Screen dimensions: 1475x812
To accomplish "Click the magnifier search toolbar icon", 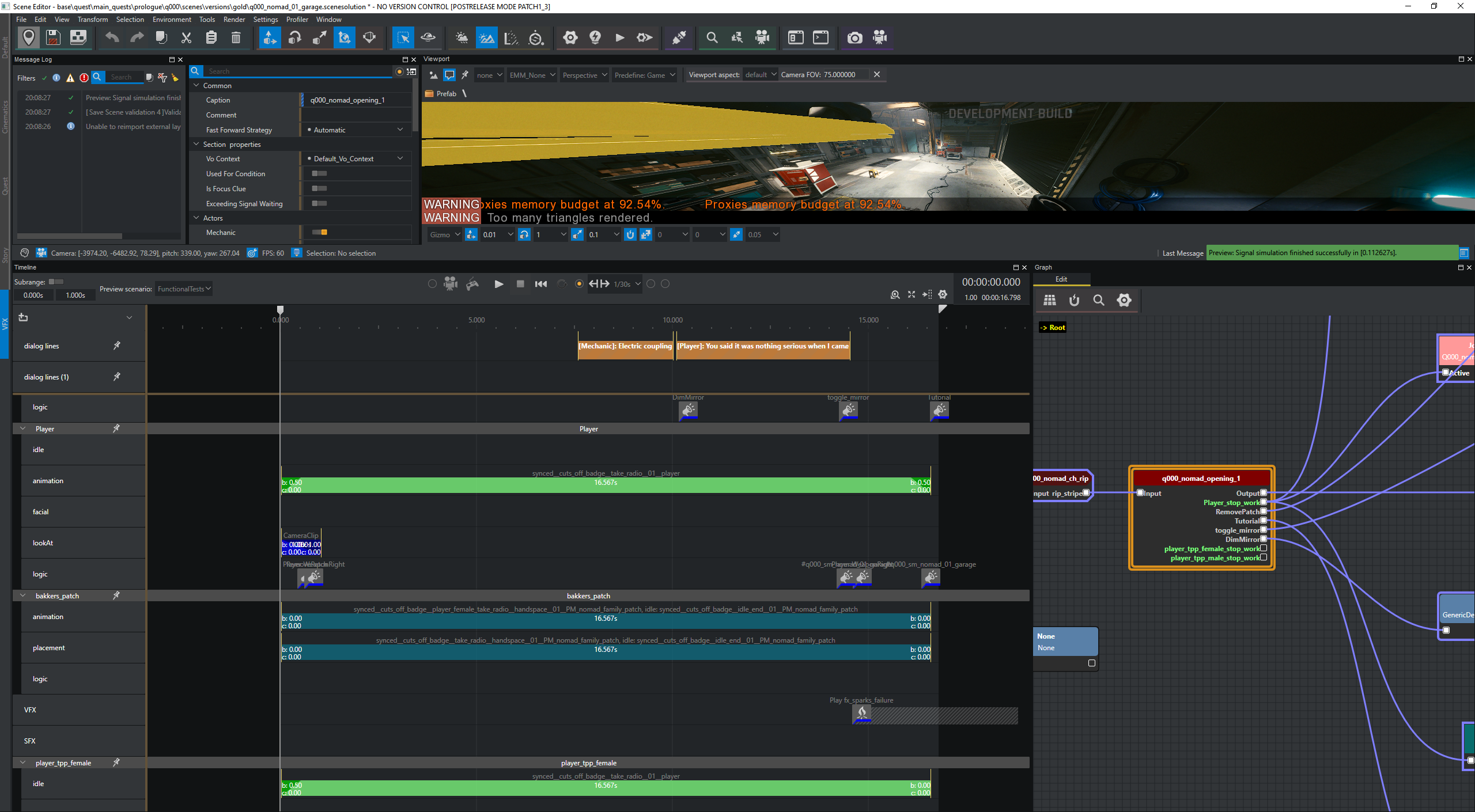I will [x=712, y=38].
